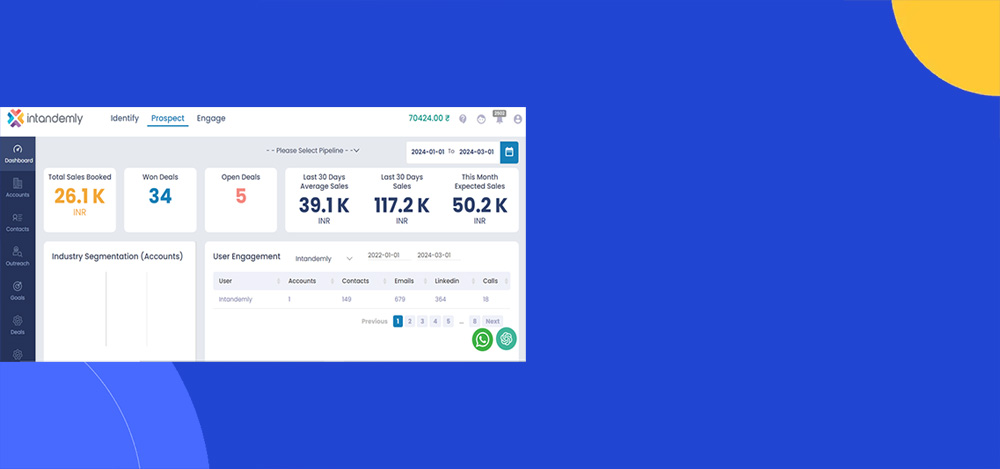The width and height of the screenshot is (1000, 469).
Task: Click the 117.2 K last 30 days sales
Action: click(402, 205)
